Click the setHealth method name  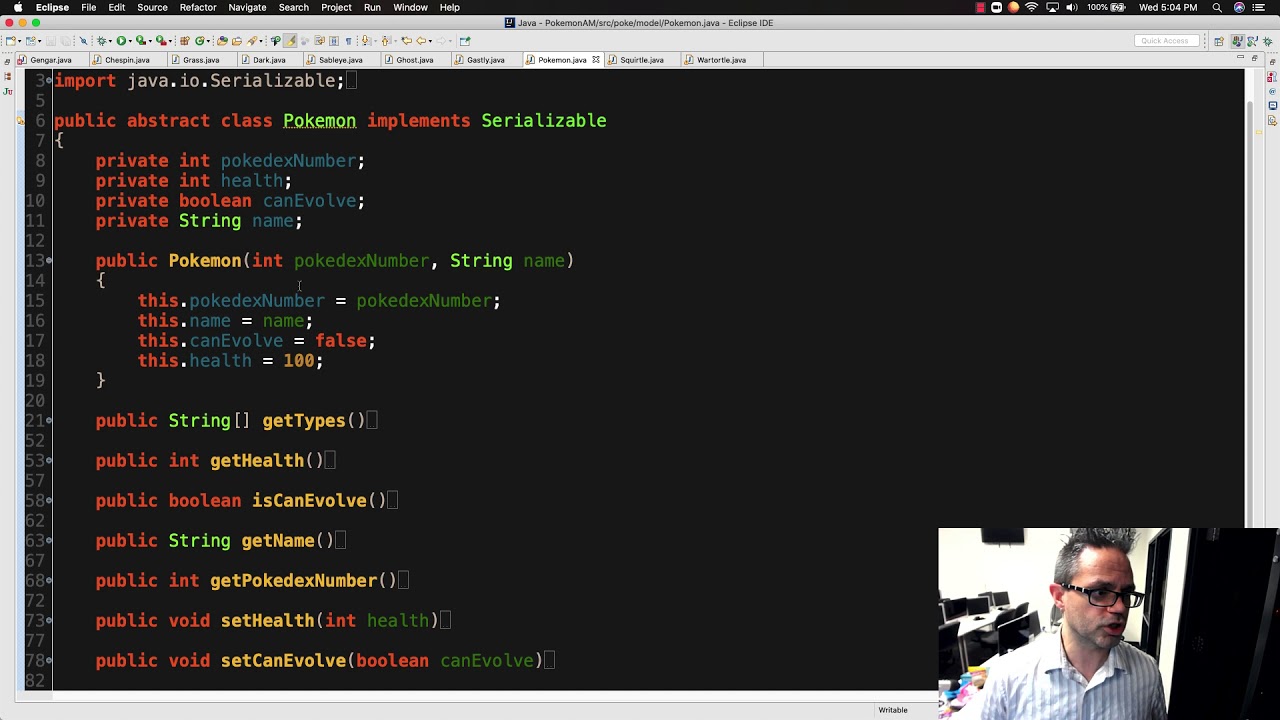267,621
